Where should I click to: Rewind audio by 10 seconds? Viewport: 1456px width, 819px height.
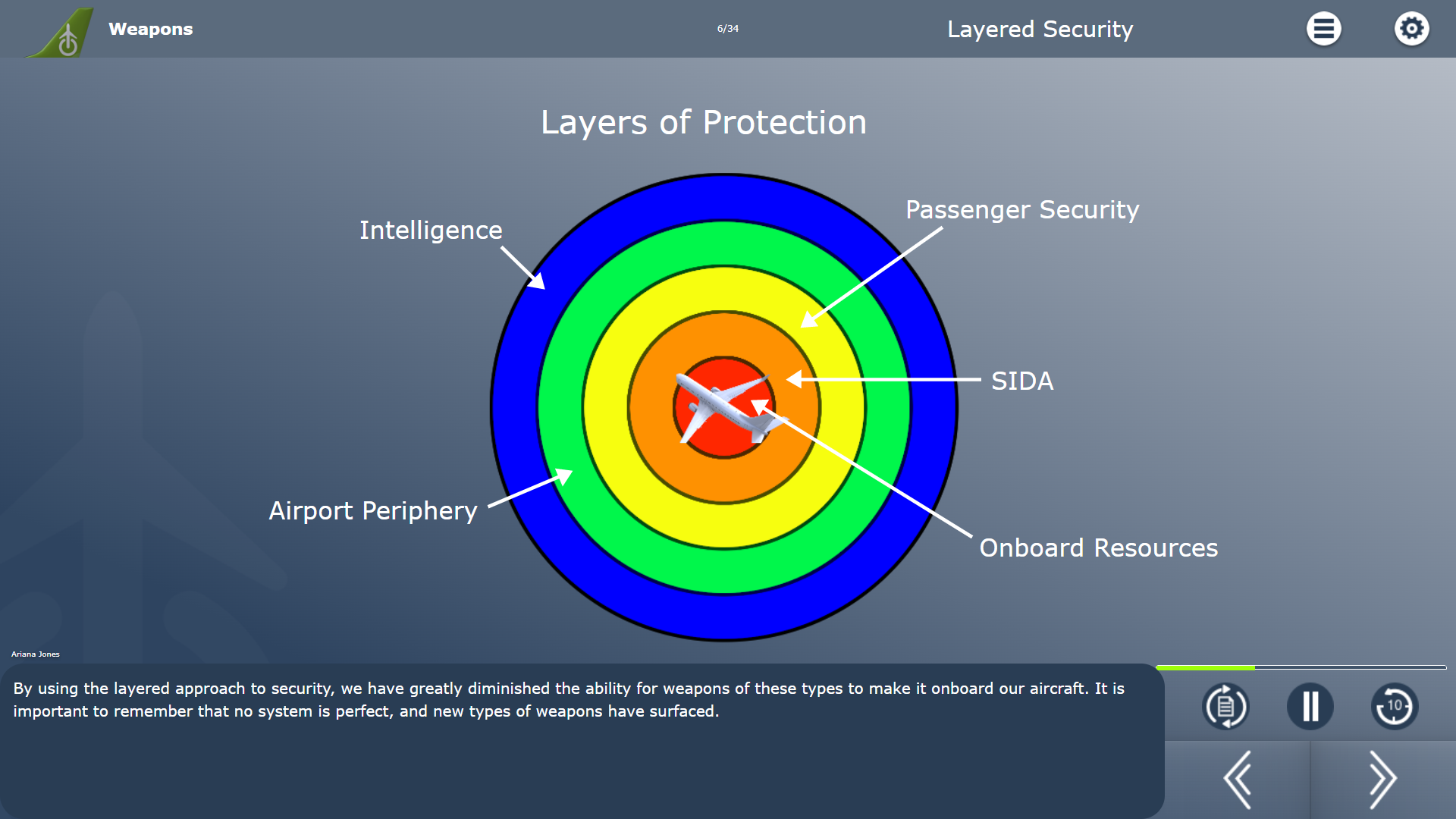point(1394,707)
